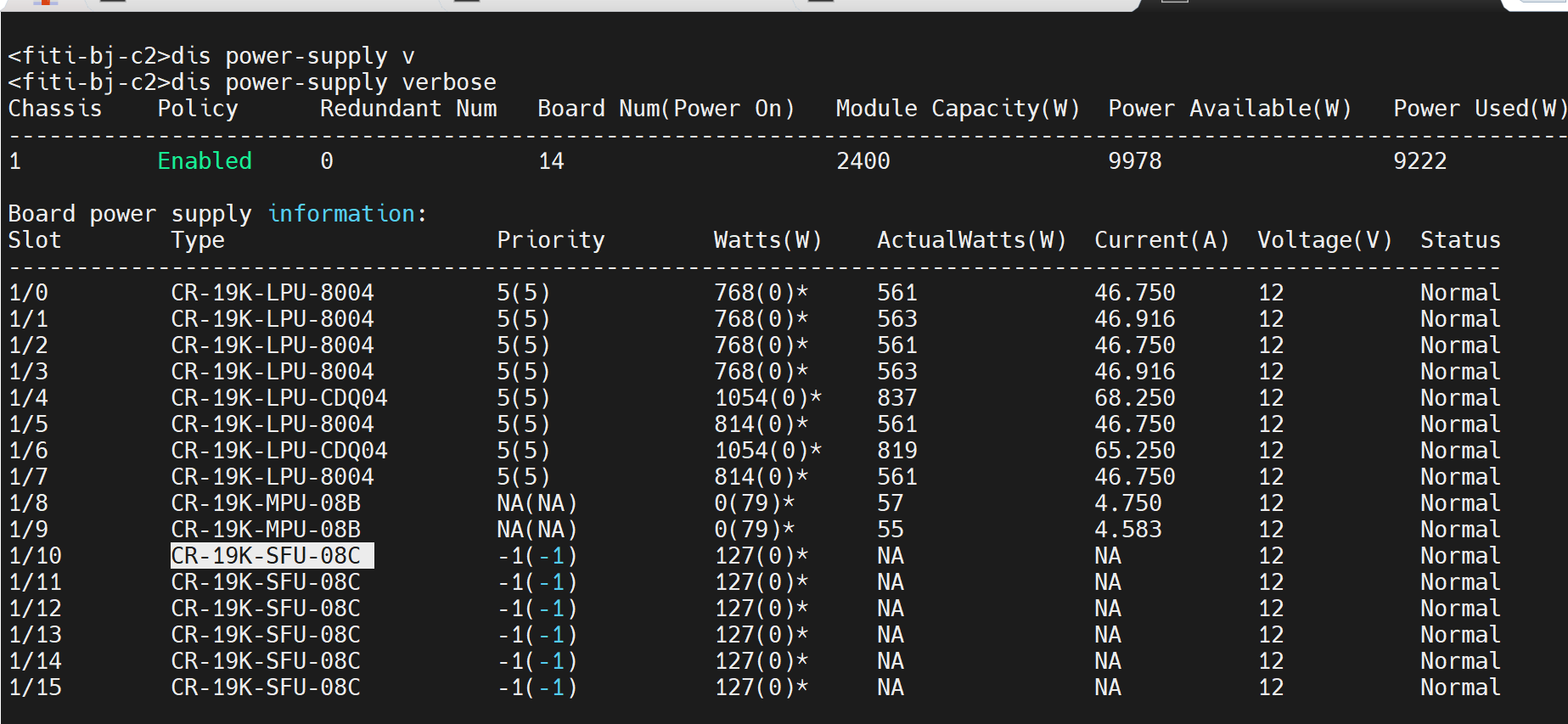Screen dimensions: 1568x724
Task: Click the Status column header
Action: point(1460,240)
